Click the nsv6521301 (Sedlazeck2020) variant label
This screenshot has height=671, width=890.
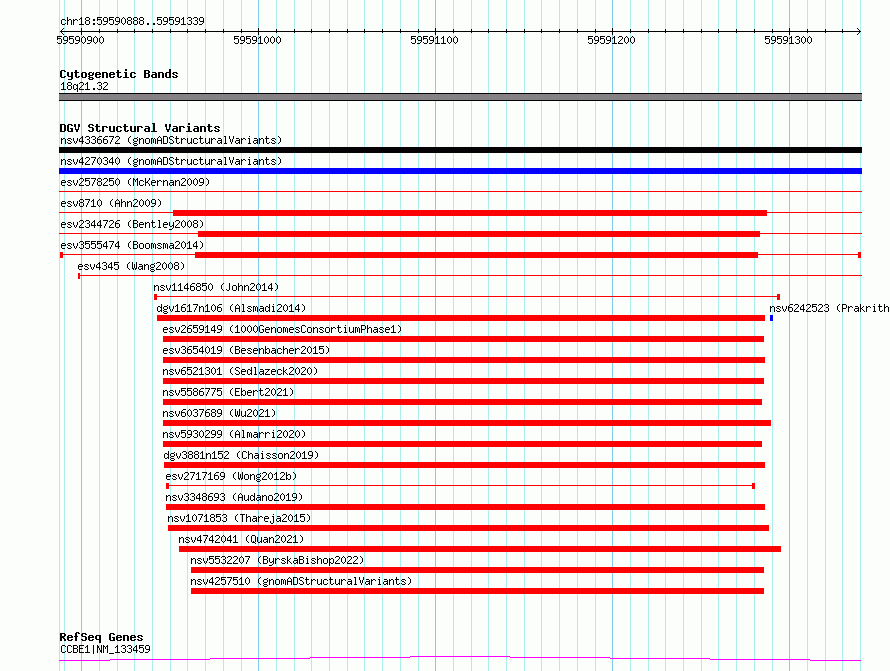(240, 371)
